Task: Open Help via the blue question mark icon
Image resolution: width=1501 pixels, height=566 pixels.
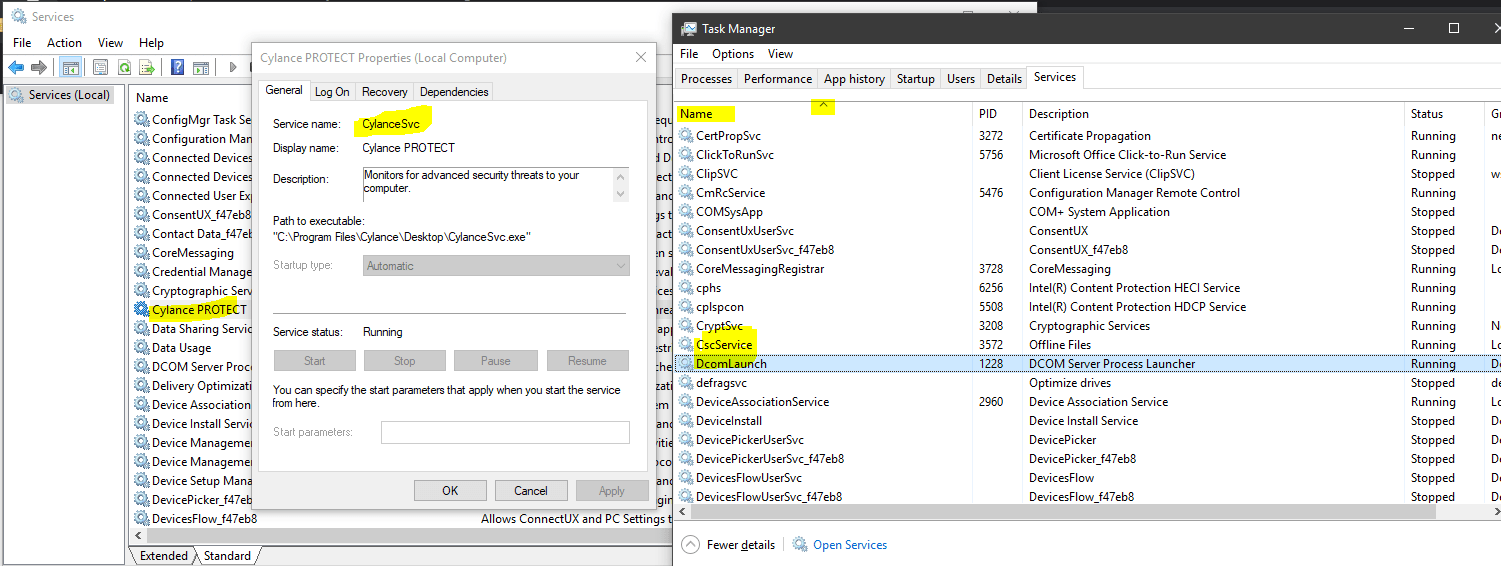Action: (177, 67)
